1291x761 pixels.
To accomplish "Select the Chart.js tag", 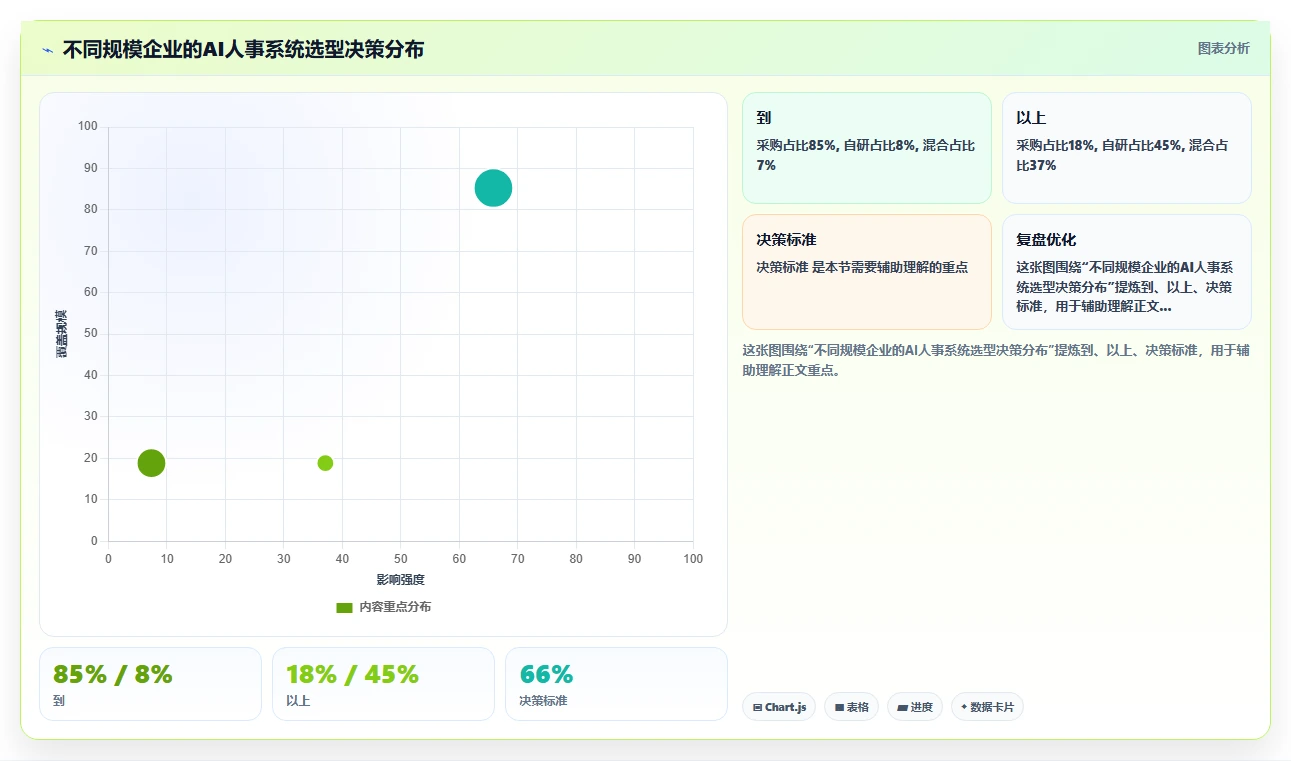I will pos(779,707).
